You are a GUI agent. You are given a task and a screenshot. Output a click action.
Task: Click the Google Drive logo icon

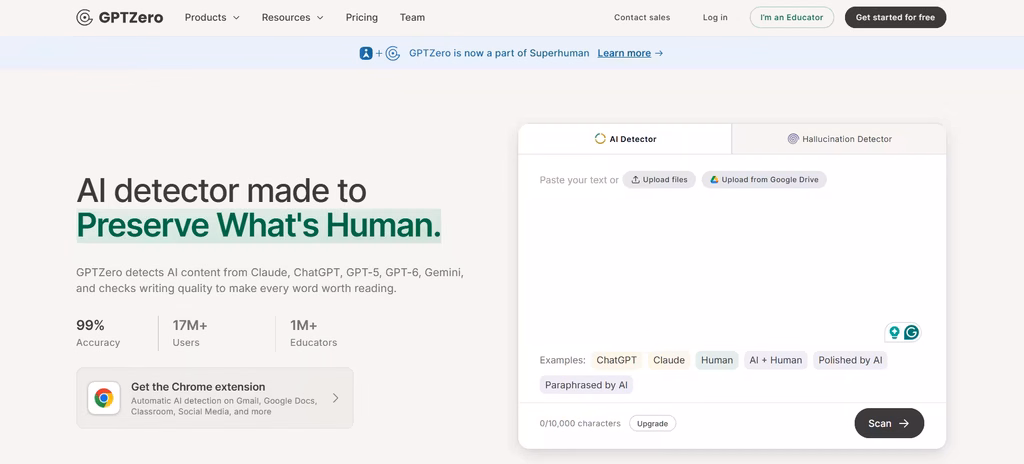click(714, 180)
